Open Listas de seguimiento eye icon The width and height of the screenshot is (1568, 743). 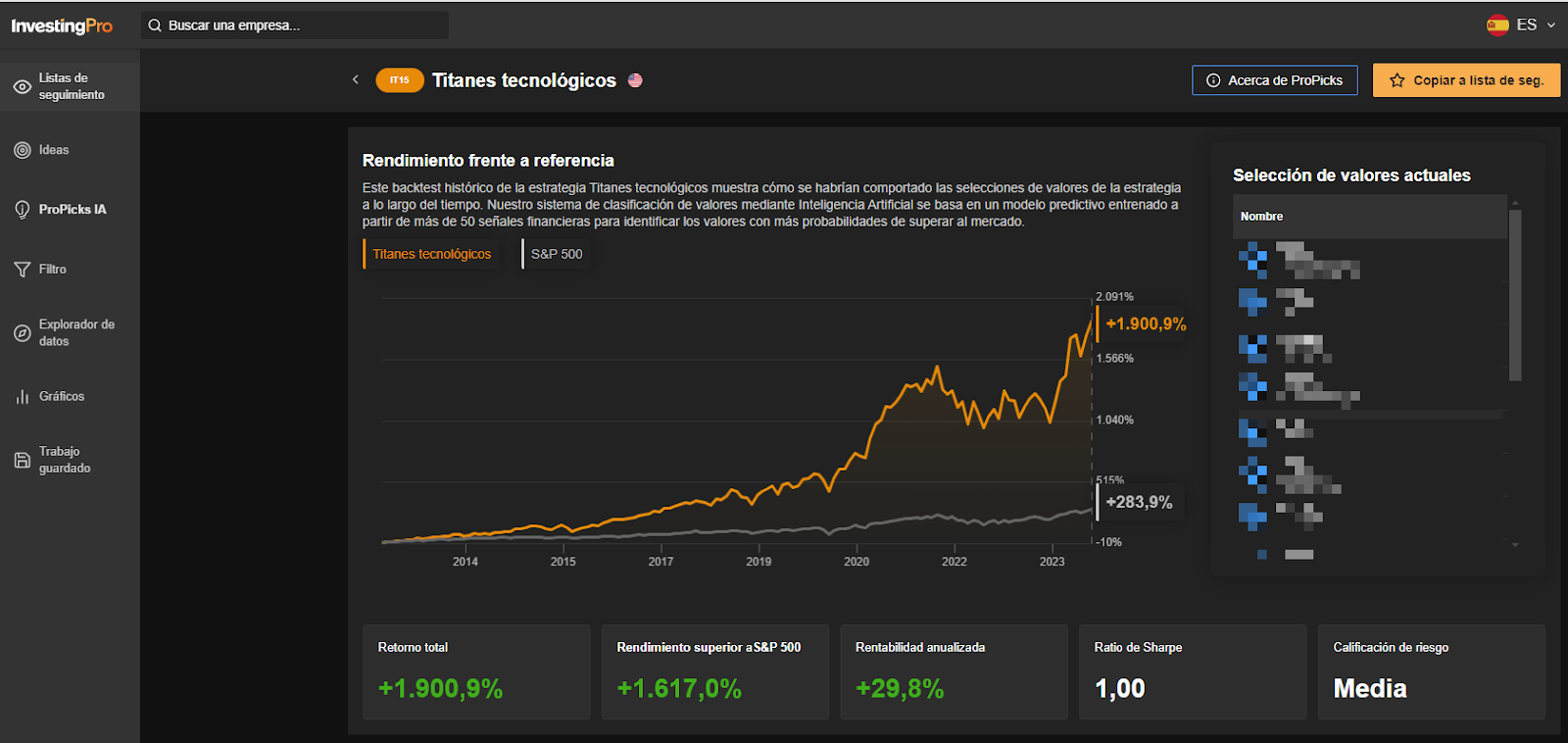(23, 86)
